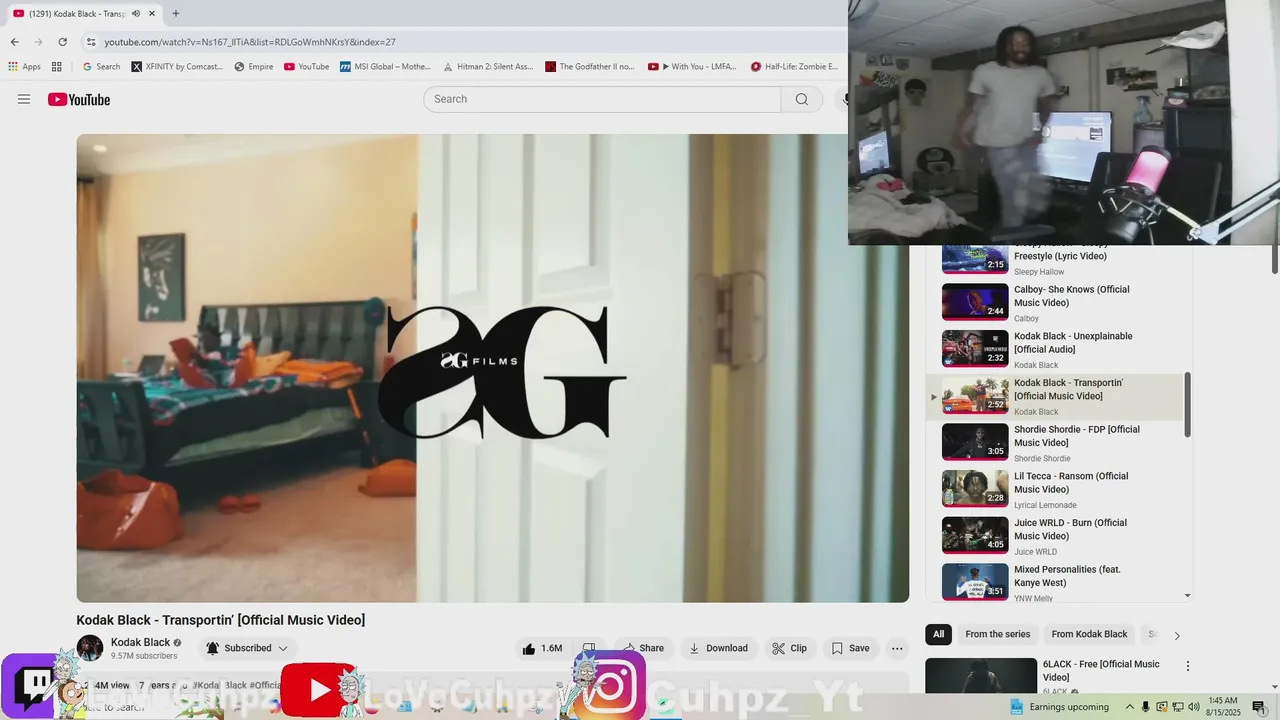Play the 6LACK Free video thumbnail
Viewport: 1280px width, 720px height.
tap(981, 676)
